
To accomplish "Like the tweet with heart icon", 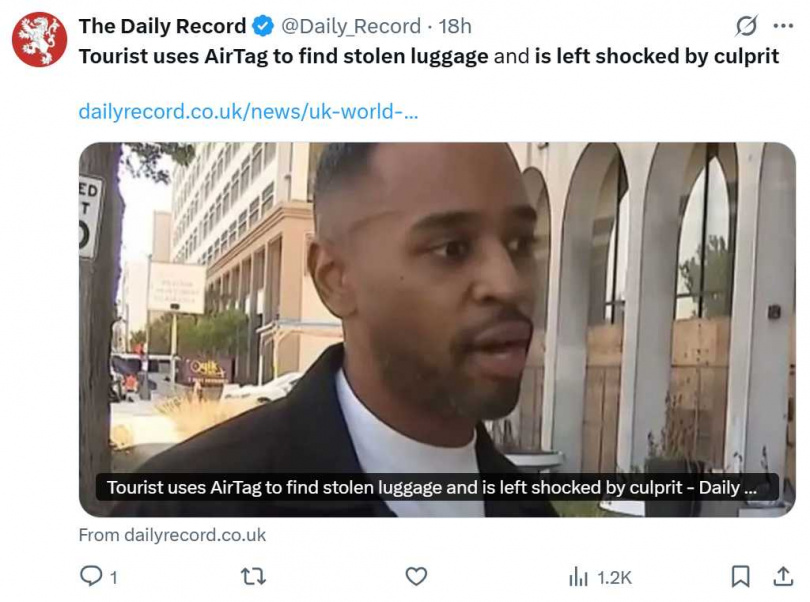I will pos(416,576).
